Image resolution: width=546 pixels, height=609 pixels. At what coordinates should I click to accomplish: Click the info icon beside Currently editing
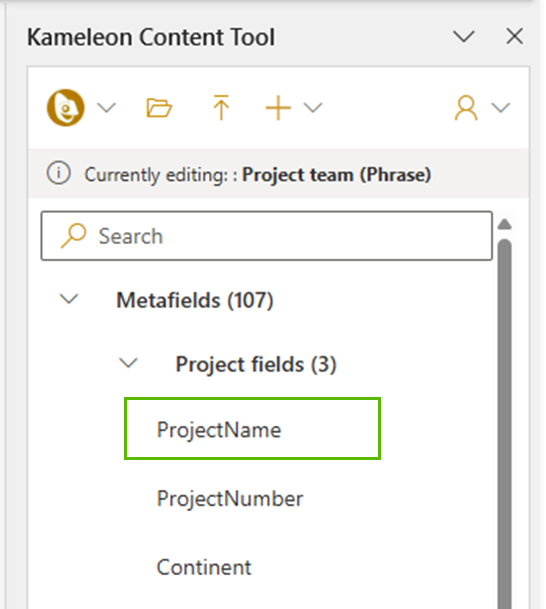click(59, 173)
